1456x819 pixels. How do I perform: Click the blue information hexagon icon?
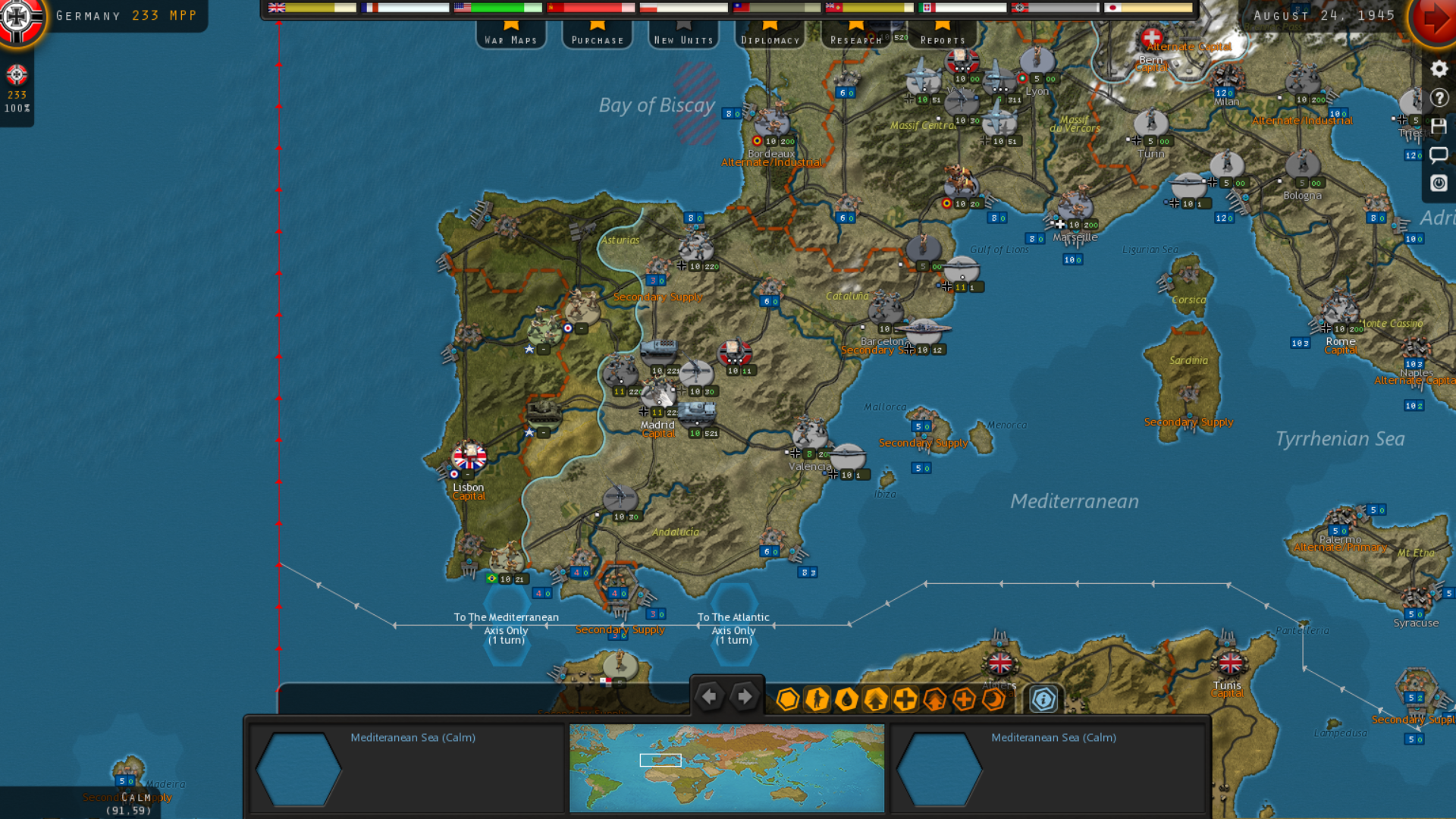pos(1043,699)
